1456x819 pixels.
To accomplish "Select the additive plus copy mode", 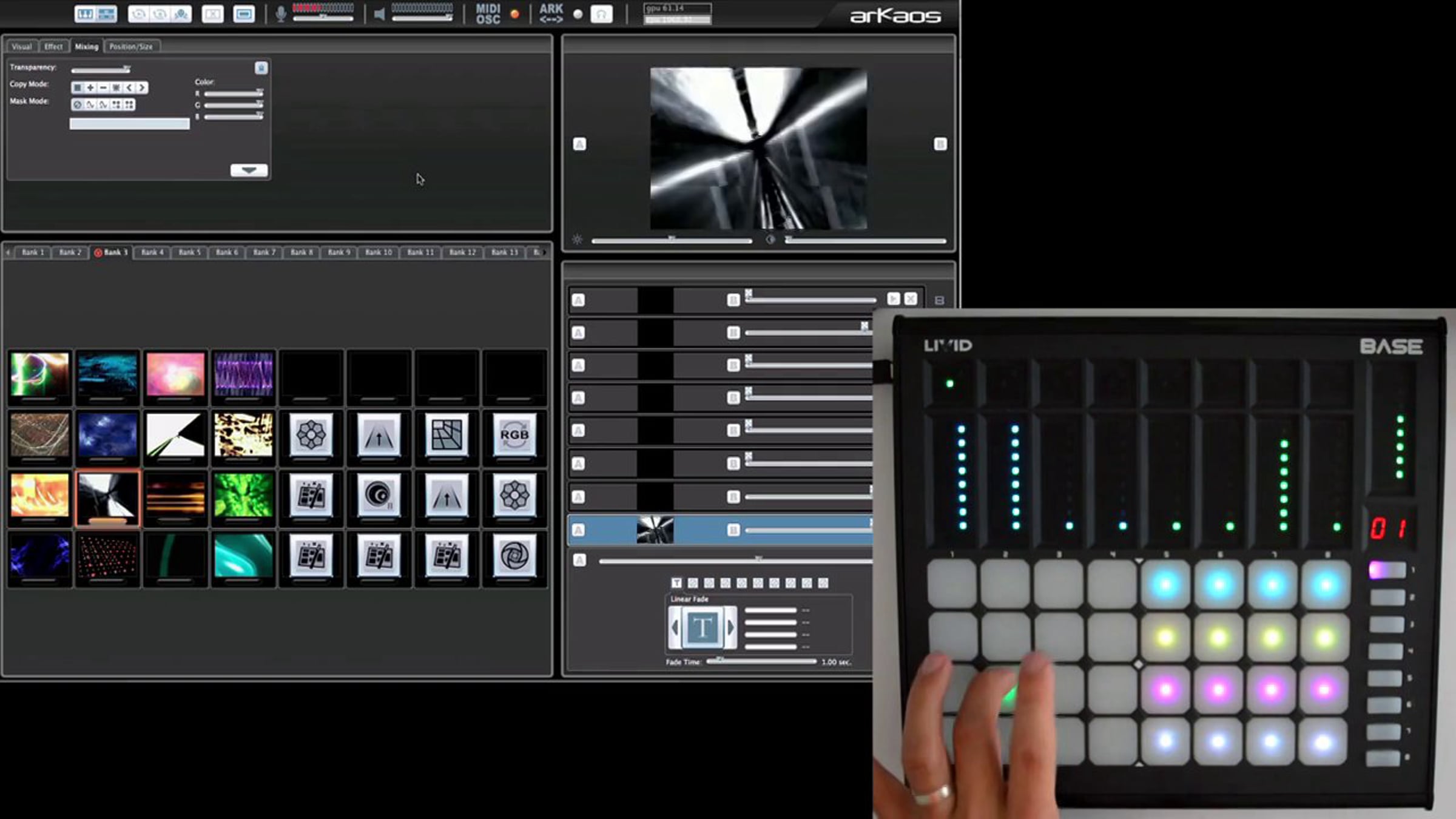I will [x=90, y=88].
